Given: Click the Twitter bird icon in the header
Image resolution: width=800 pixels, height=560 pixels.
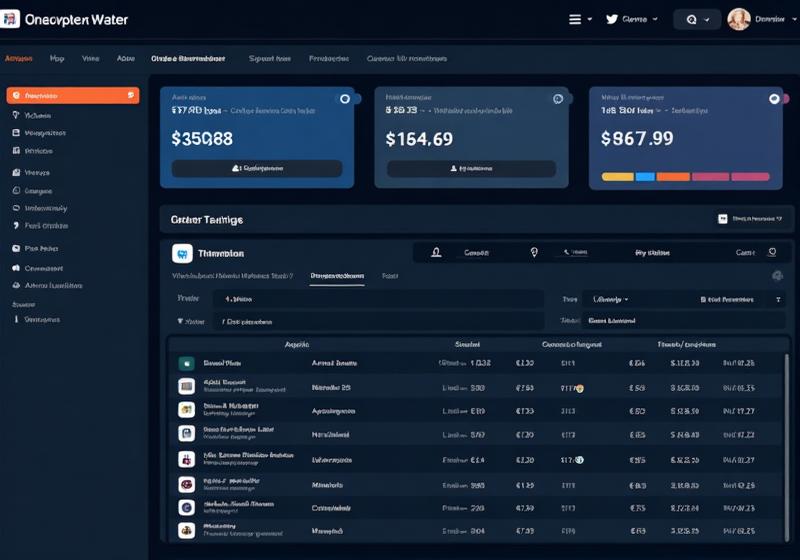Looking at the screenshot, I should (x=612, y=19).
